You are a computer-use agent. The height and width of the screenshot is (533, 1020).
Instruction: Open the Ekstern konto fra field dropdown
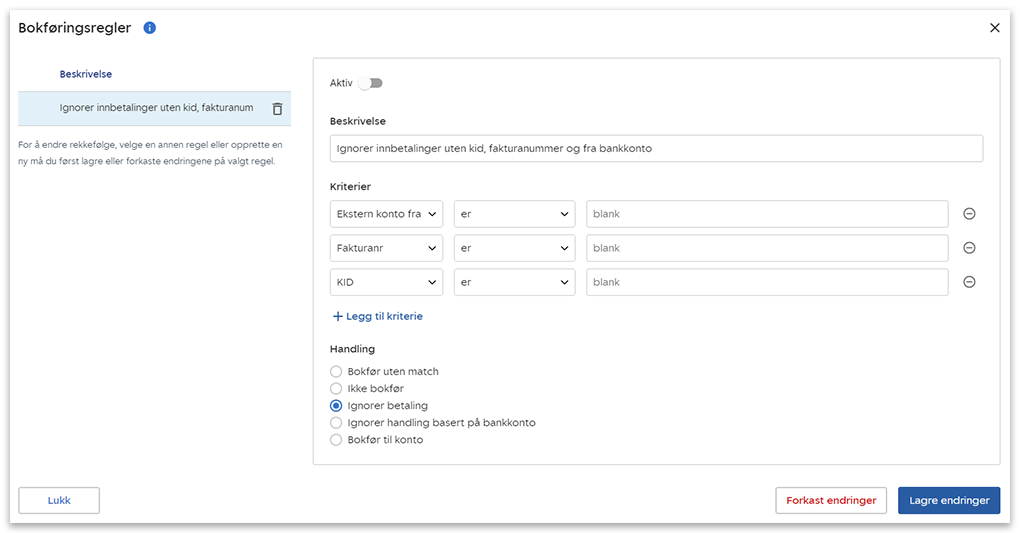point(386,214)
